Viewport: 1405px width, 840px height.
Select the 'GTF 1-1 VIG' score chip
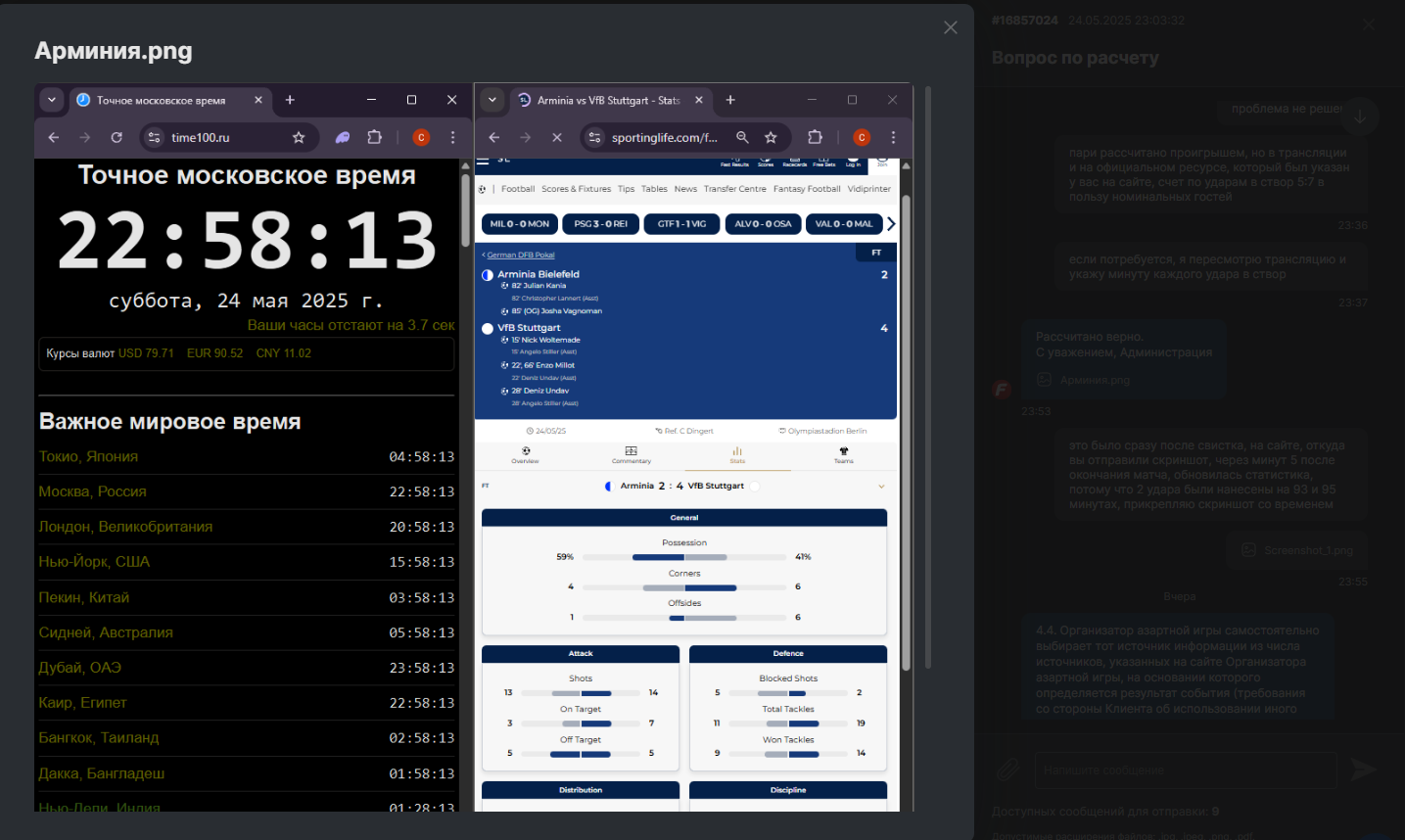pos(681,224)
